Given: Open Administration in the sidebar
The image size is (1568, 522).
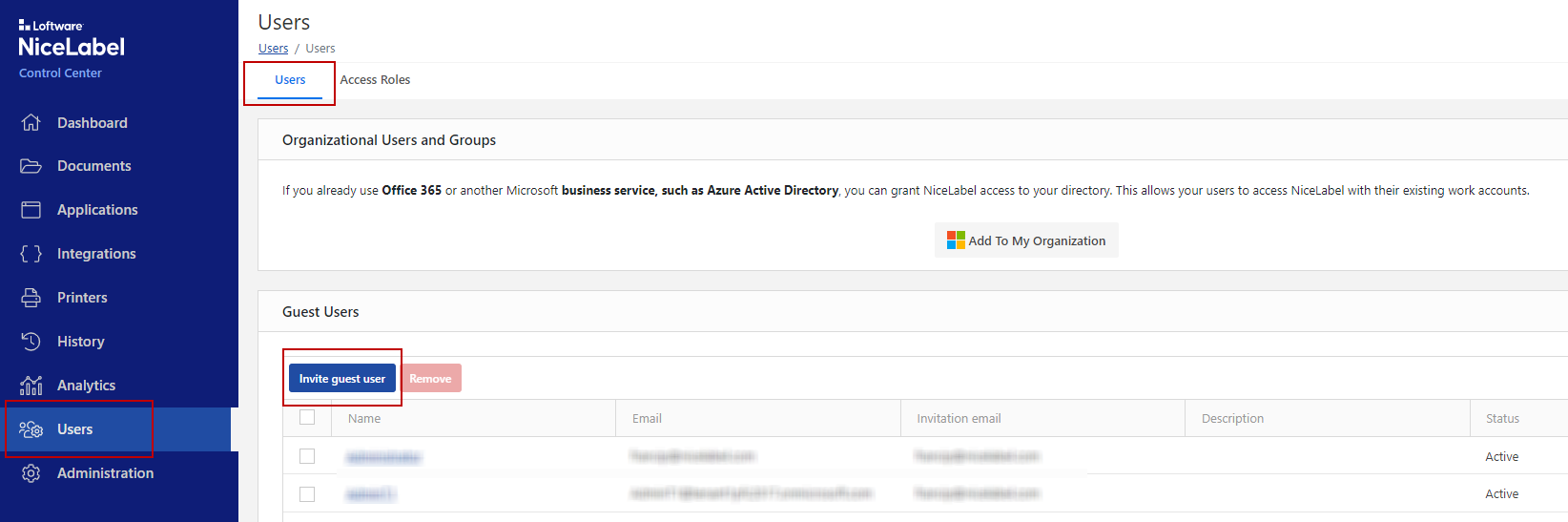Looking at the screenshot, I should 106,473.
